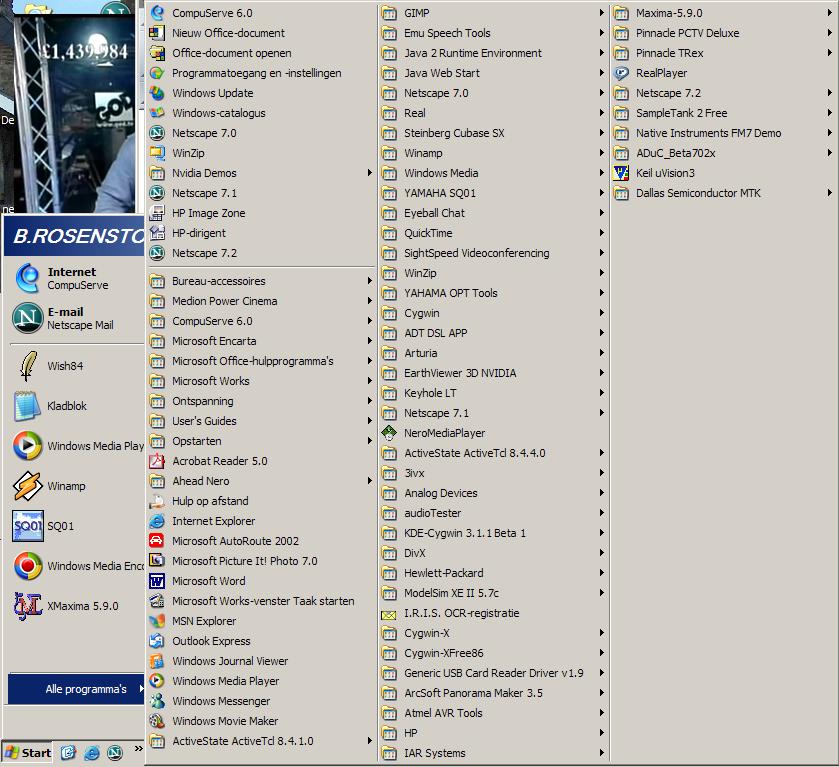Click the Start button

tap(28, 753)
